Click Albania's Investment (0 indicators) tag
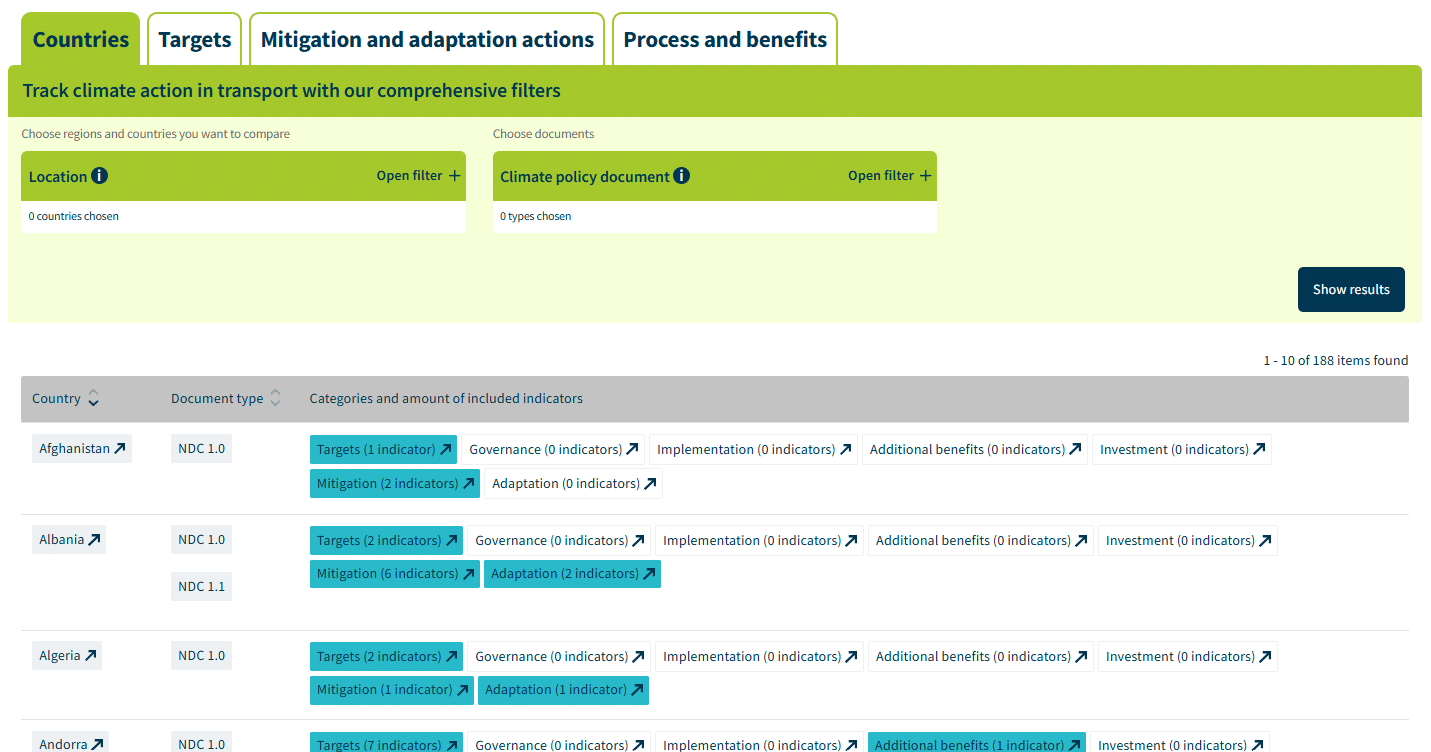 pos(1188,541)
